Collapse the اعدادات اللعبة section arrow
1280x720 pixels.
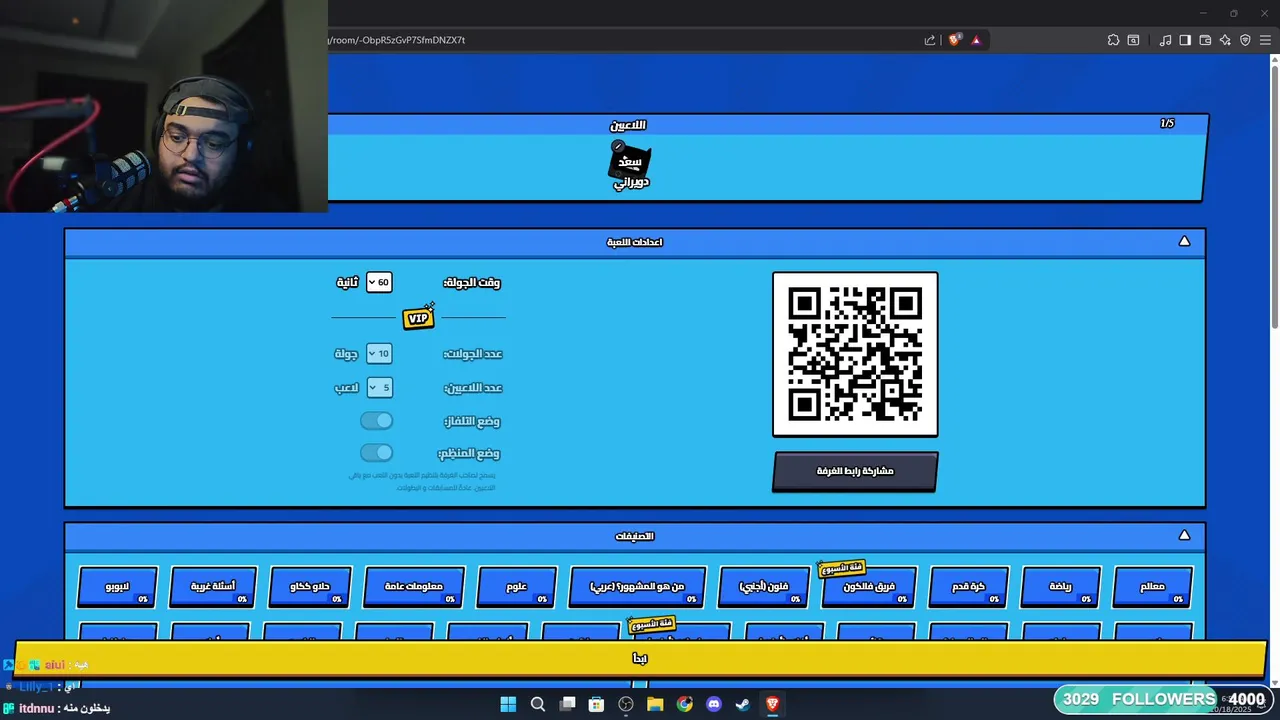pyautogui.click(x=1184, y=241)
